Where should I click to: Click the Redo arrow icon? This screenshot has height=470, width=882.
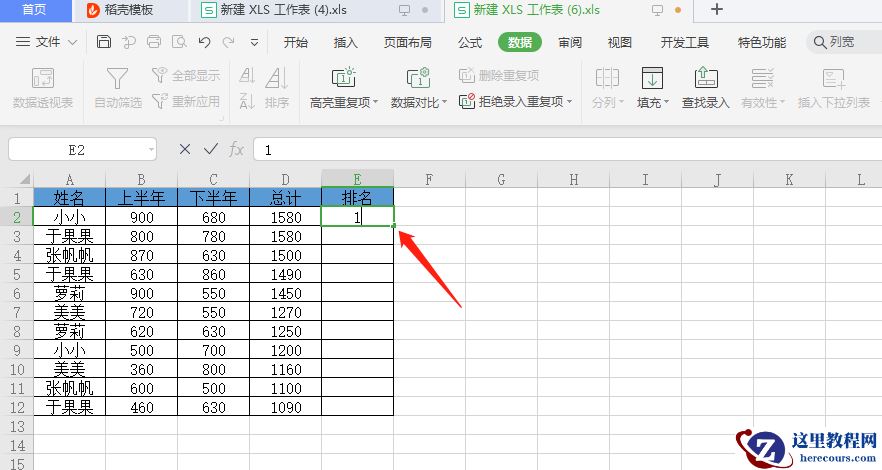[228, 42]
